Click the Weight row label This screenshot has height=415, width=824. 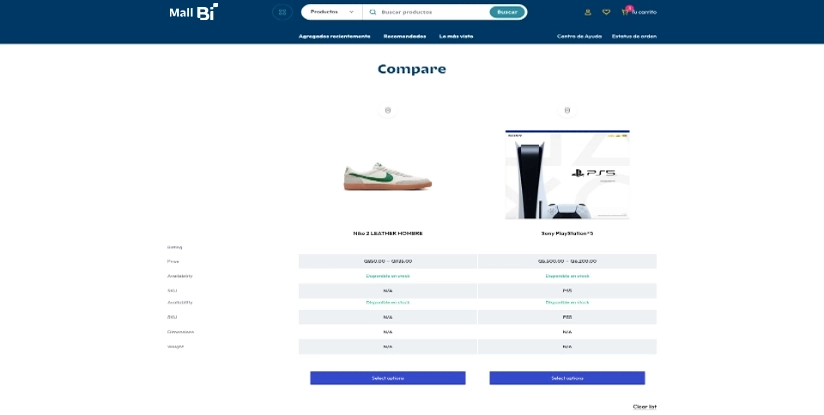[x=176, y=347]
